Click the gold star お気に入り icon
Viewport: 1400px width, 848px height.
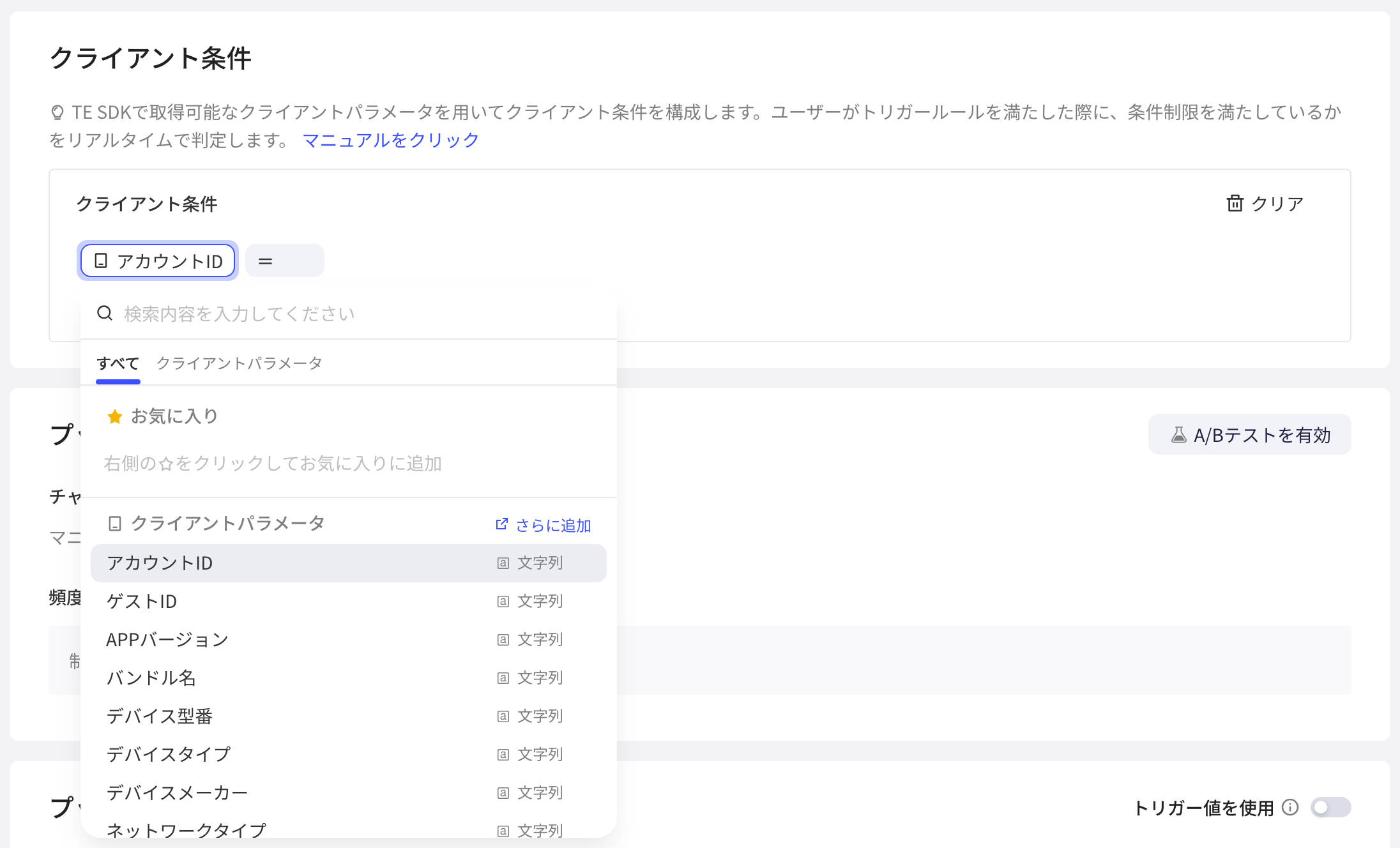[115, 417]
